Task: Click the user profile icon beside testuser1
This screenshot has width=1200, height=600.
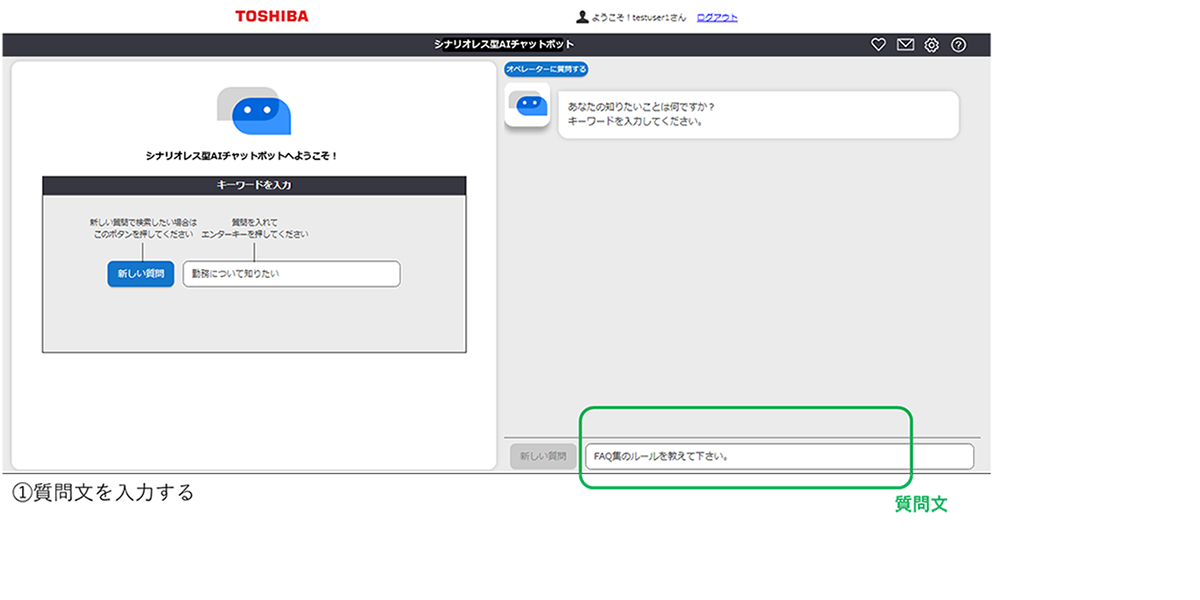Action: [x=582, y=17]
